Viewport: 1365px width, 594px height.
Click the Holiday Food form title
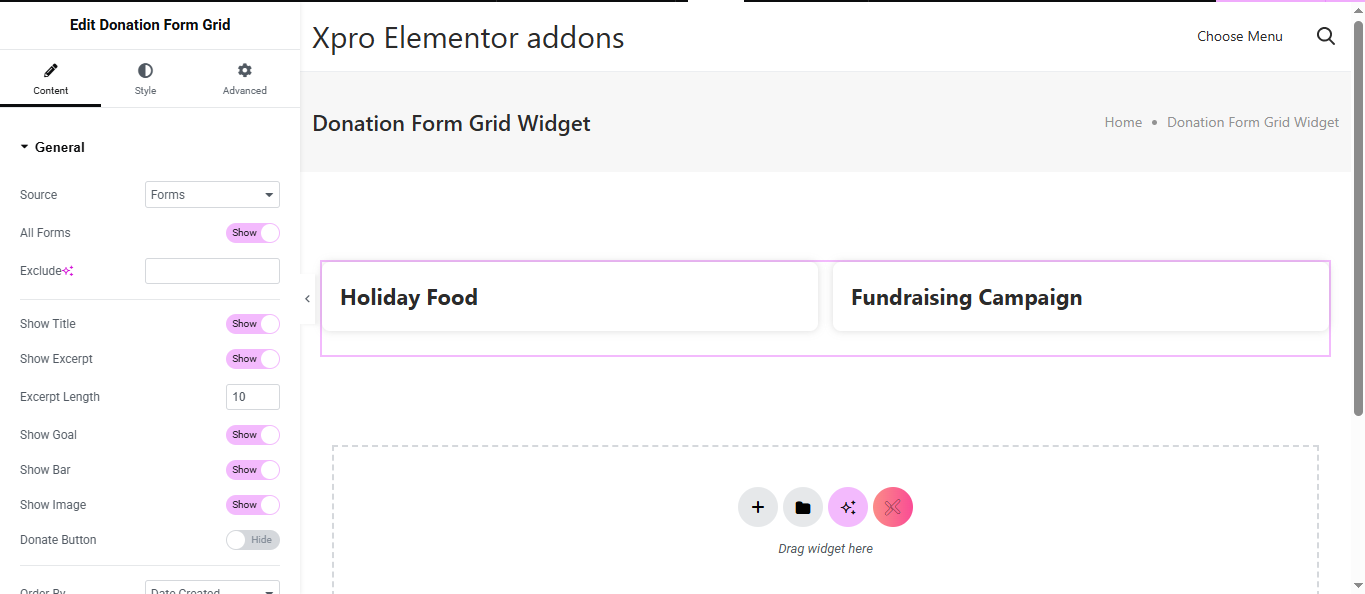pyautogui.click(x=409, y=297)
